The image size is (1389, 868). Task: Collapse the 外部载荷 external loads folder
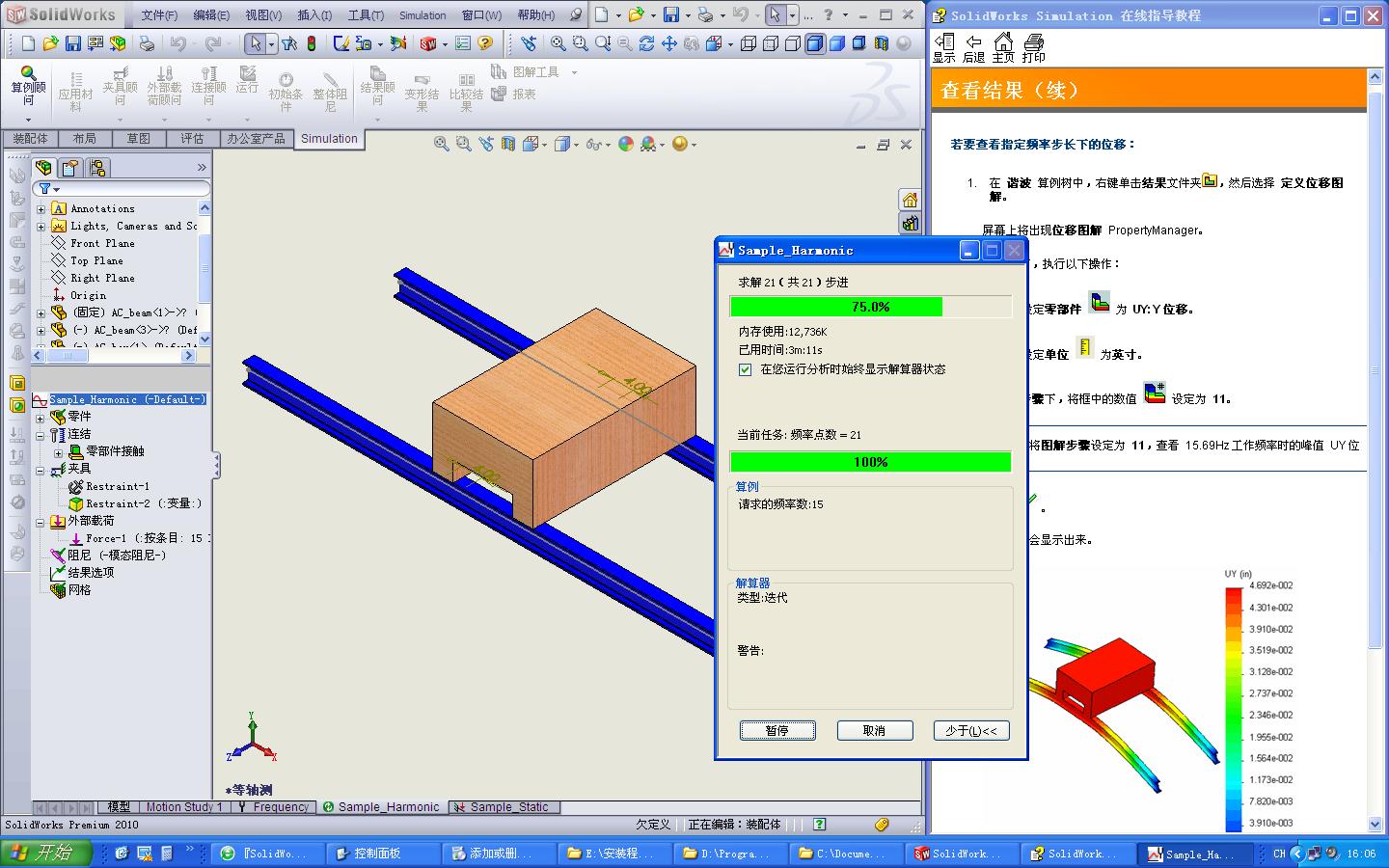[41, 522]
